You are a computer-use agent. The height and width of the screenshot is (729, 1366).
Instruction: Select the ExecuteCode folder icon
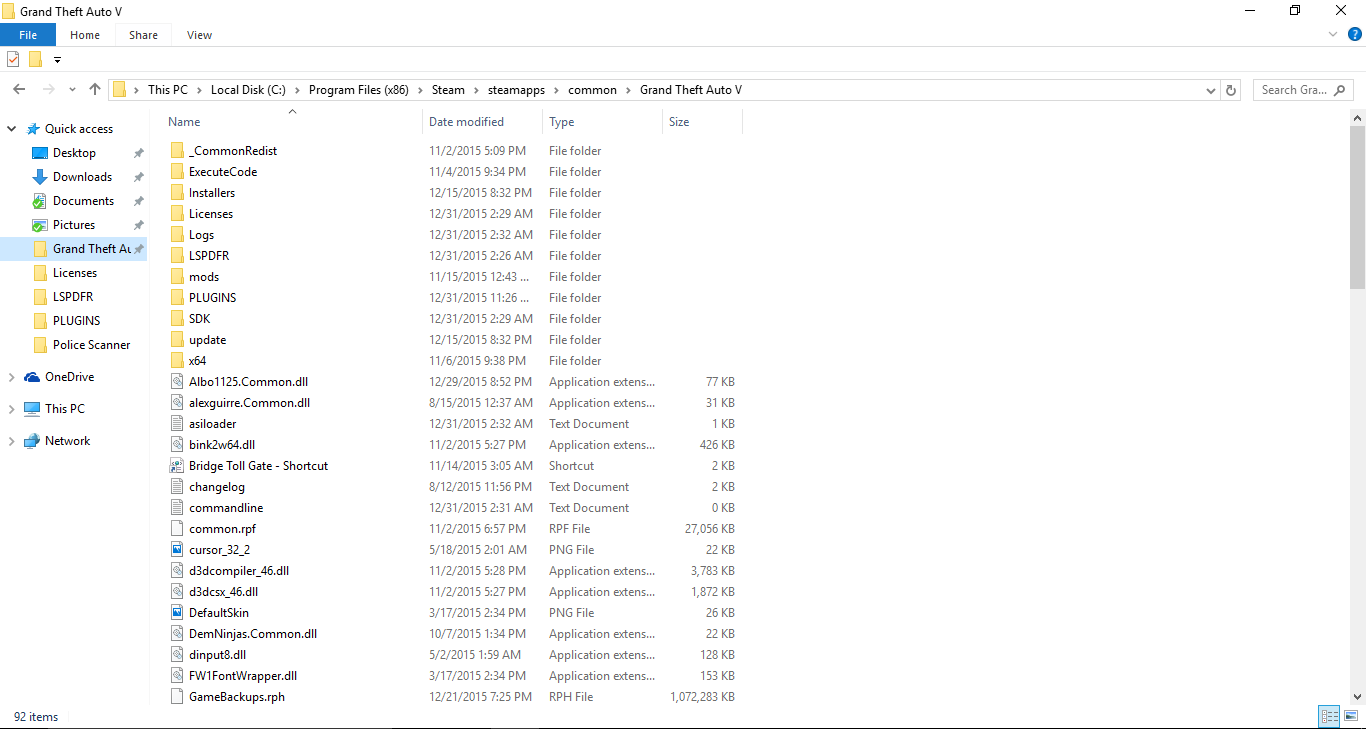point(177,172)
